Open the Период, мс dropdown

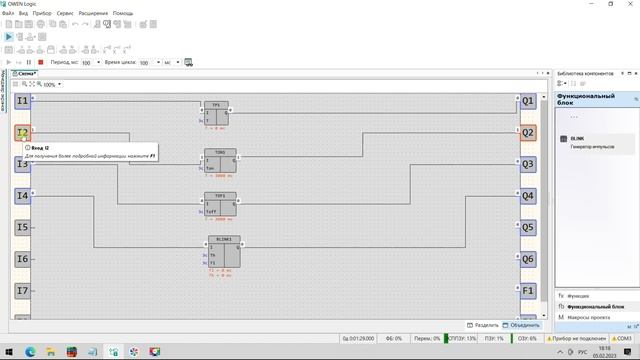click(x=98, y=62)
